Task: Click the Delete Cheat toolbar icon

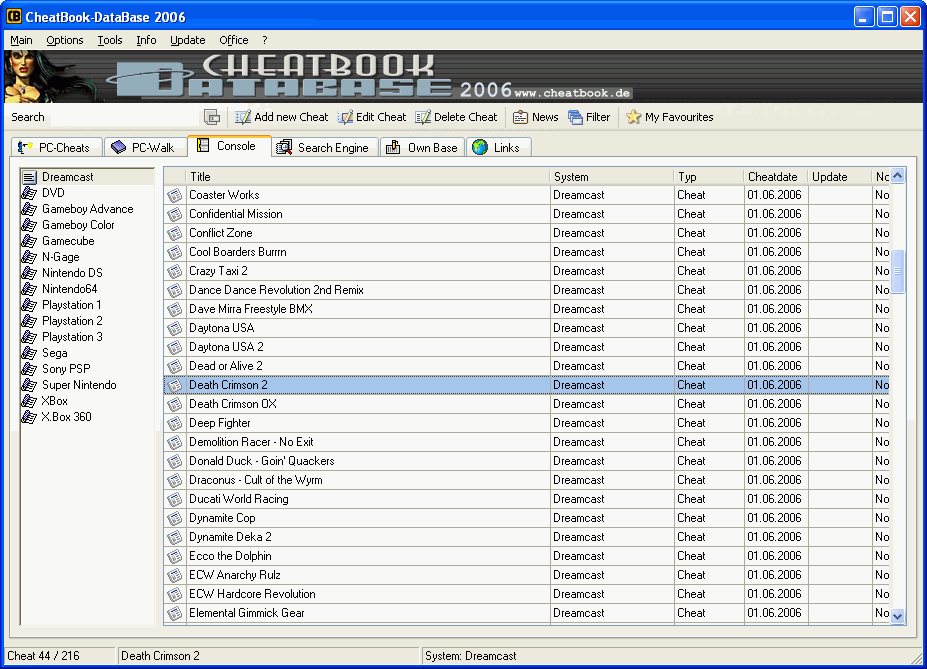Action: pos(423,117)
